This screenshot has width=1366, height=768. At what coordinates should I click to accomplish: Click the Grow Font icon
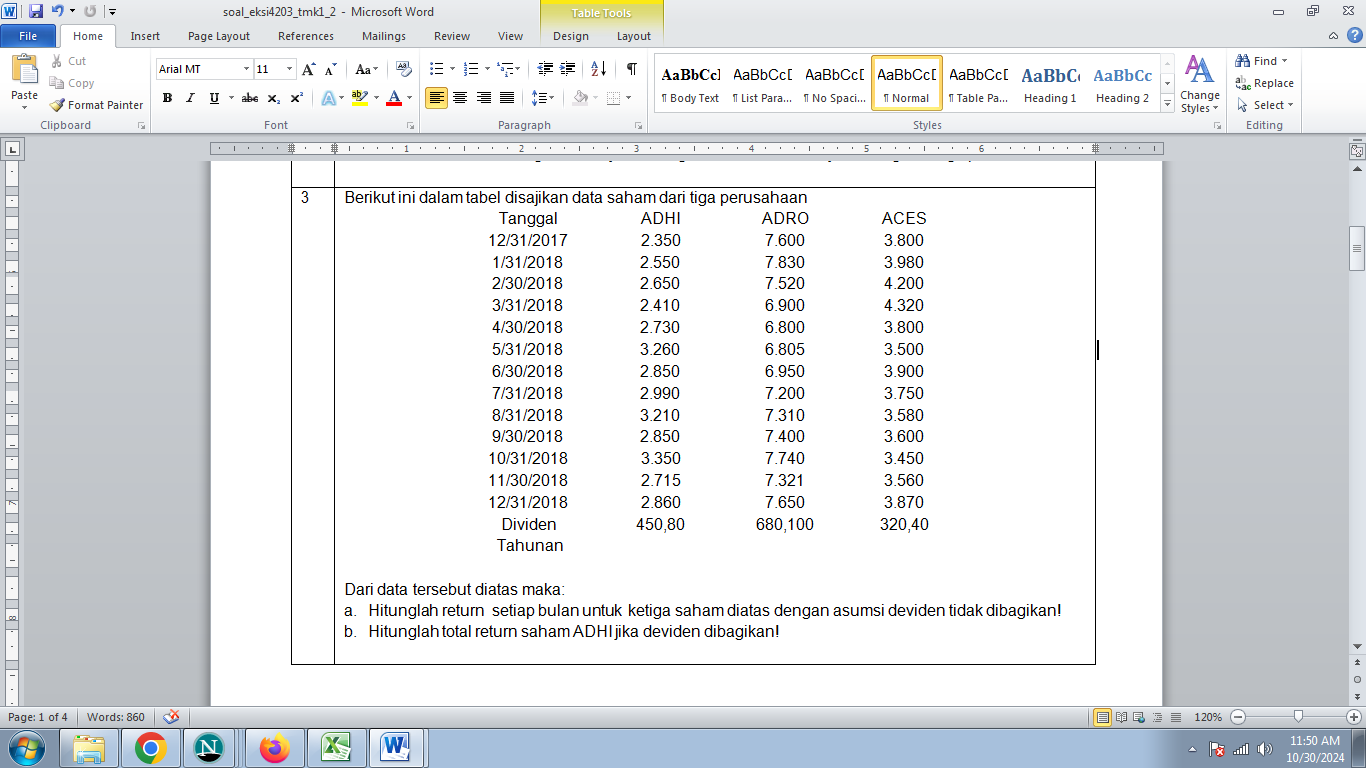(x=308, y=69)
